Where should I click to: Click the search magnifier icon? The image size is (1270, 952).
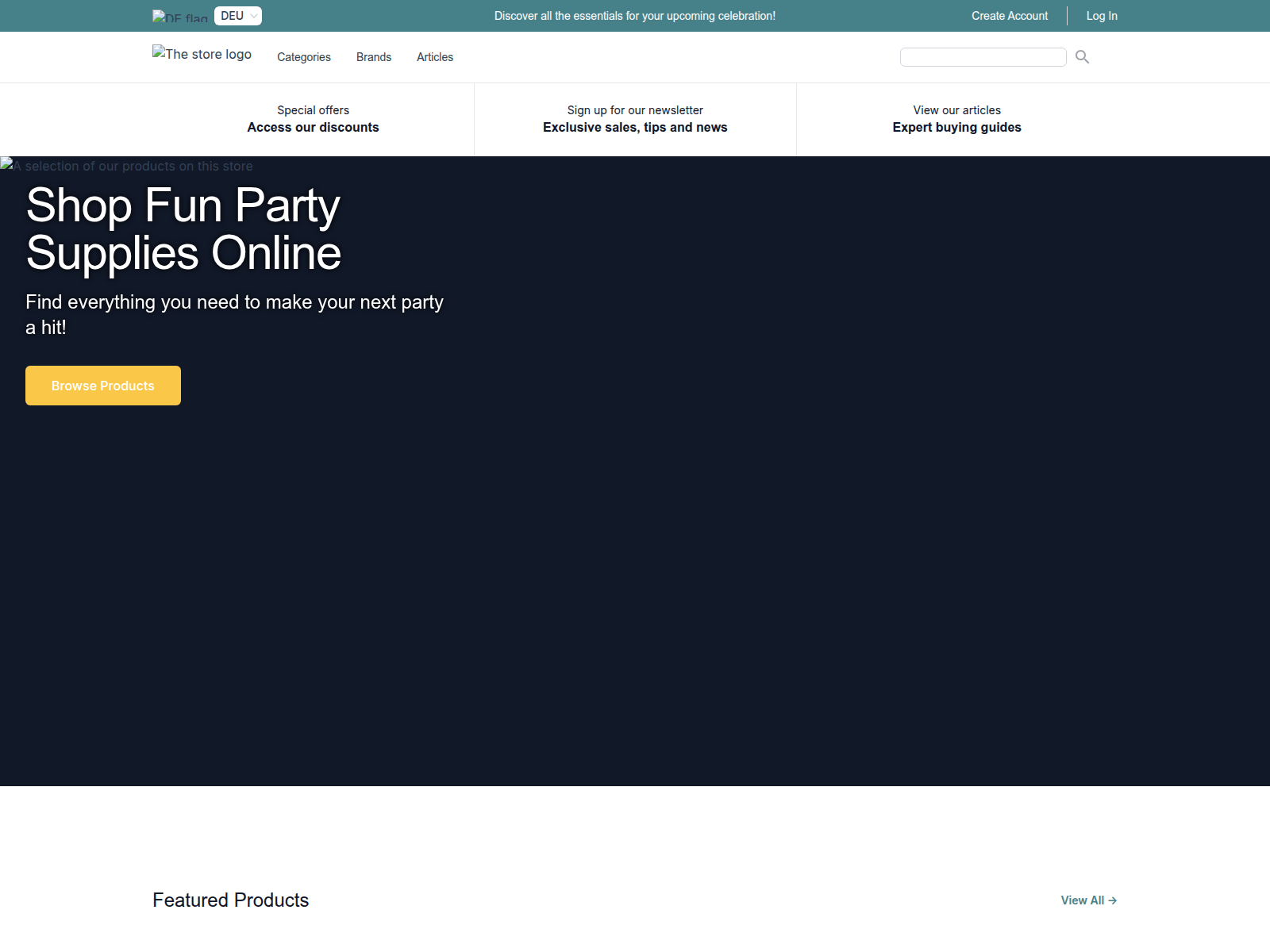coord(1082,57)
